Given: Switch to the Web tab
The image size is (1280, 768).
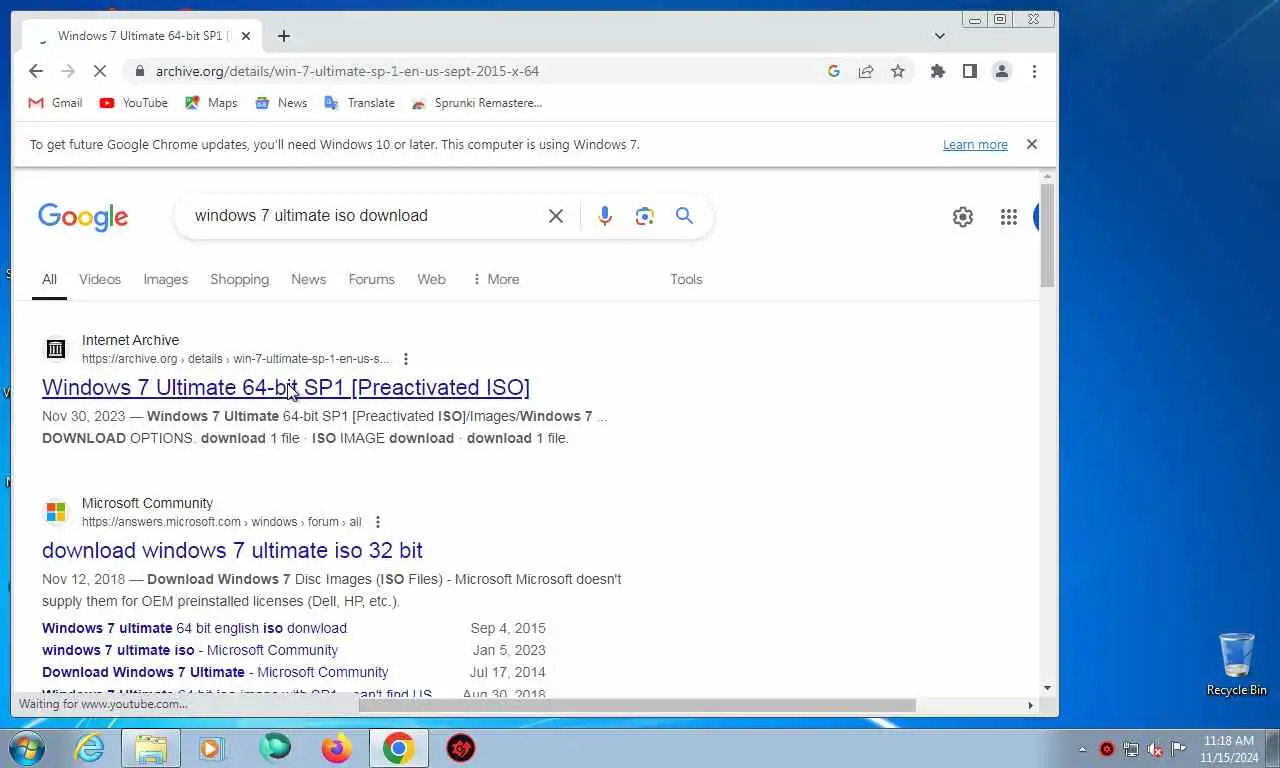Looking at the screenshot, I should (x=432, y=279).
